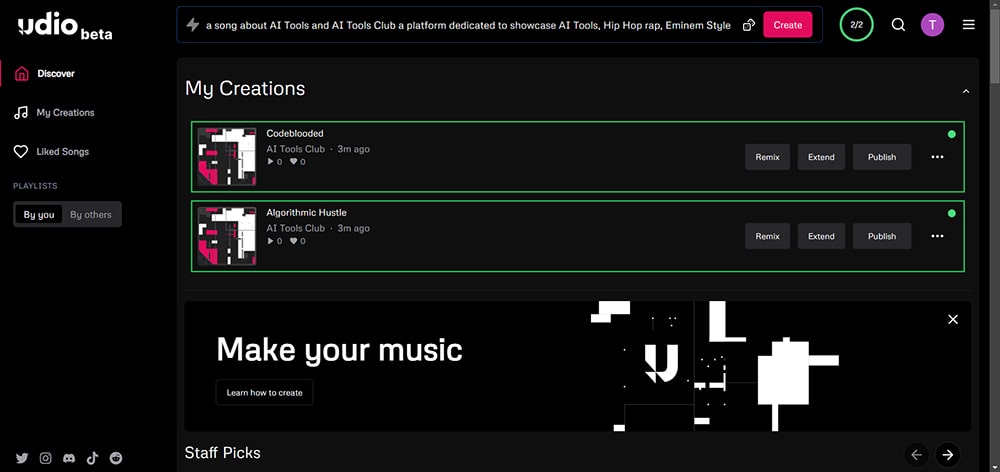Click Learn how to create button
The height and width of the screenshot is (472, 1000).
tap(264, 392)
